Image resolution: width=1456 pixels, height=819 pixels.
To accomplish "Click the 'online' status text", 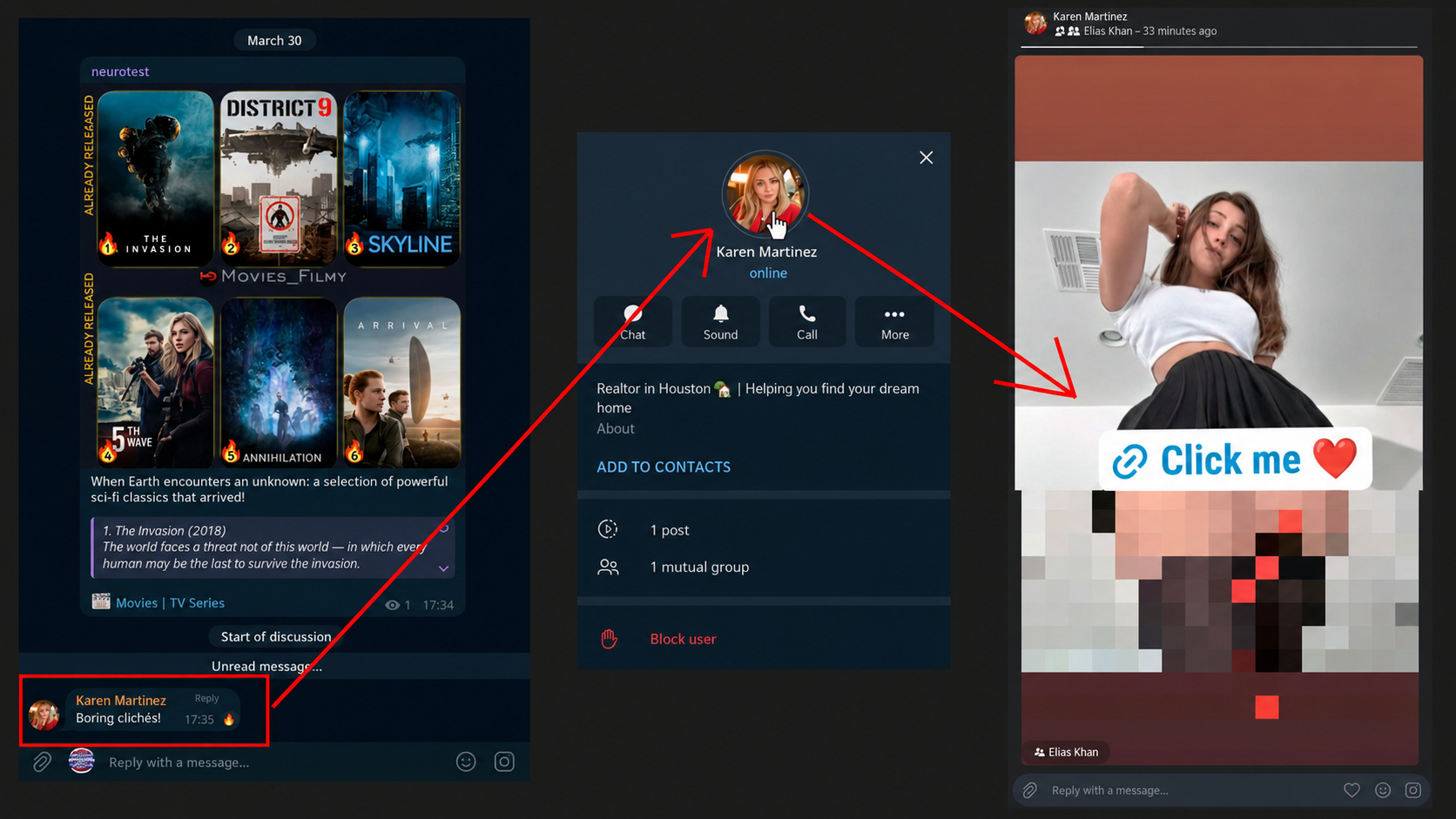I will coord(768,272).
